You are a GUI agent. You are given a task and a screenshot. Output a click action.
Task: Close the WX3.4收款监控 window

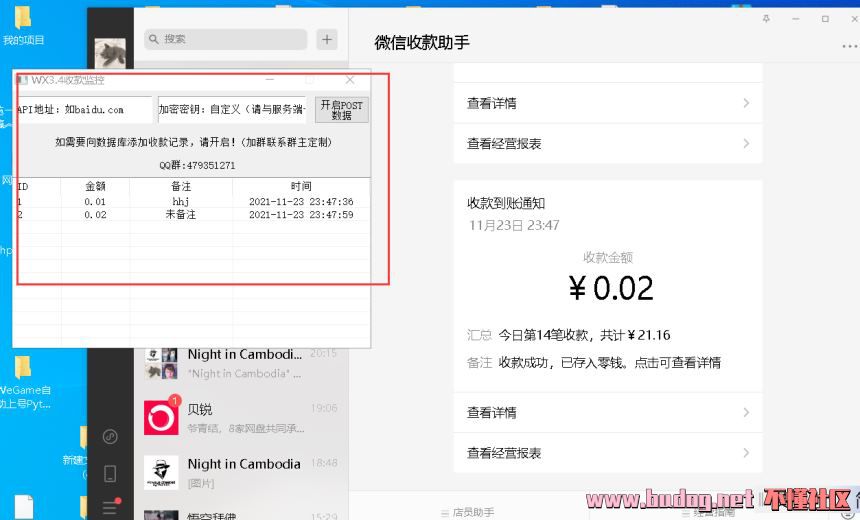tap(350, 80)
